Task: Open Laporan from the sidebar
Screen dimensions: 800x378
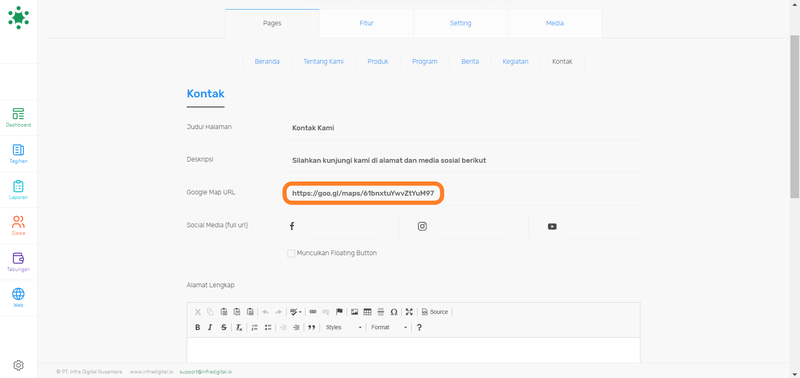Action: (x=18, y=190)
